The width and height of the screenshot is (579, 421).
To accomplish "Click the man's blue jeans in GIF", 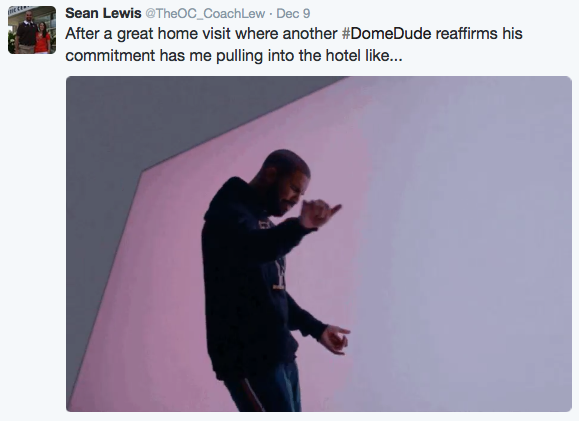I will [x=264, y=388].
